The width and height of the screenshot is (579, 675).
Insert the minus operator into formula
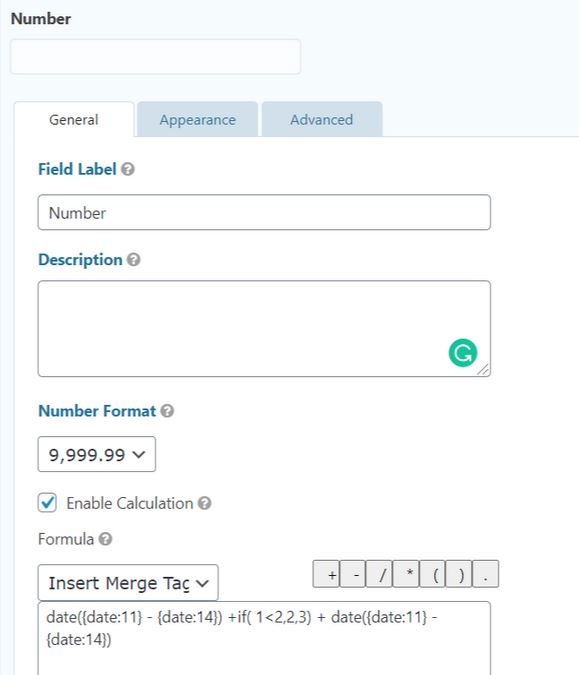[x=353, y=574]
